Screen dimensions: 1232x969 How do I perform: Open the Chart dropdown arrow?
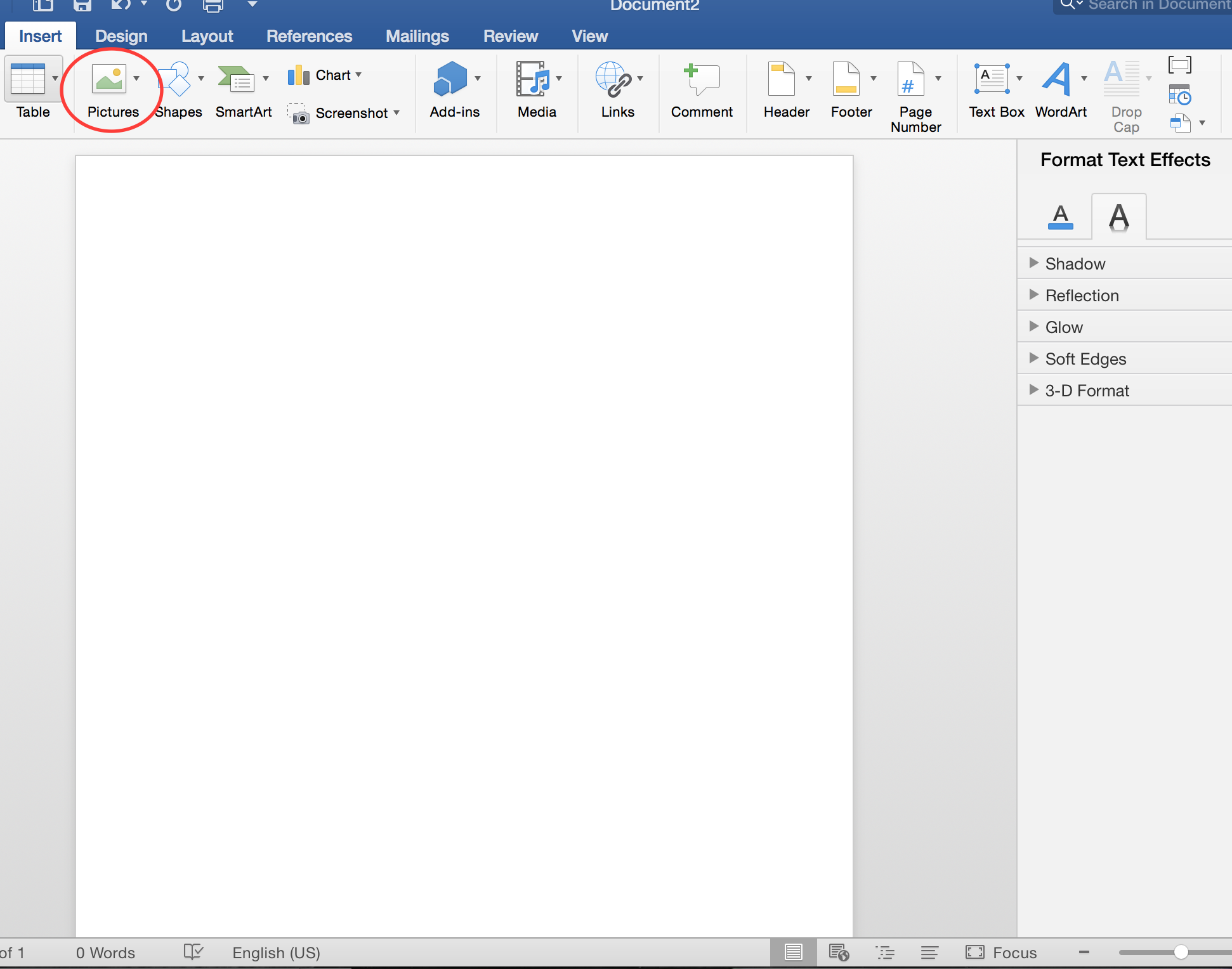pos(358,75)
